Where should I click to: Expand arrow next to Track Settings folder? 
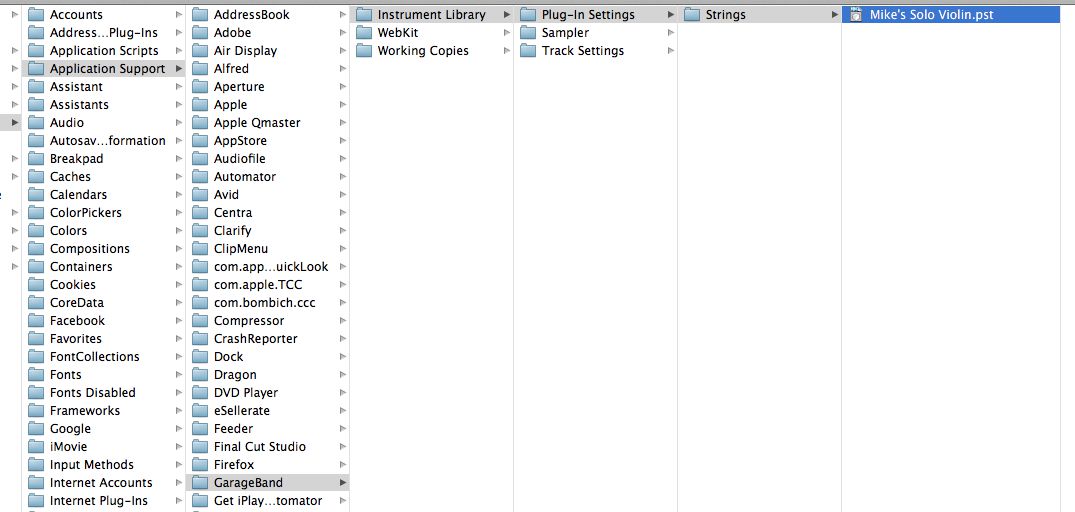[671, 51]
